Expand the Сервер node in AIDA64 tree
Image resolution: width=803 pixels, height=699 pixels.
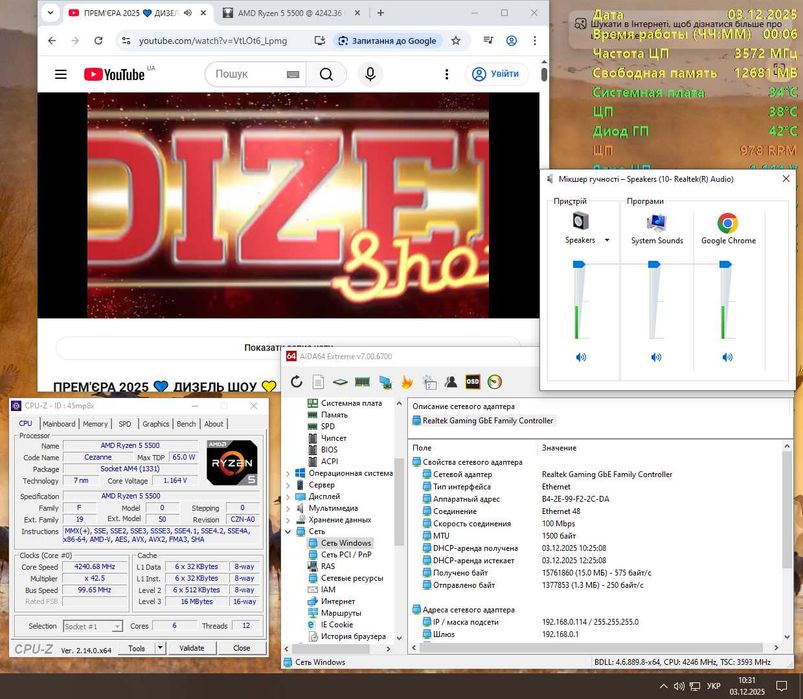point(288,485)
